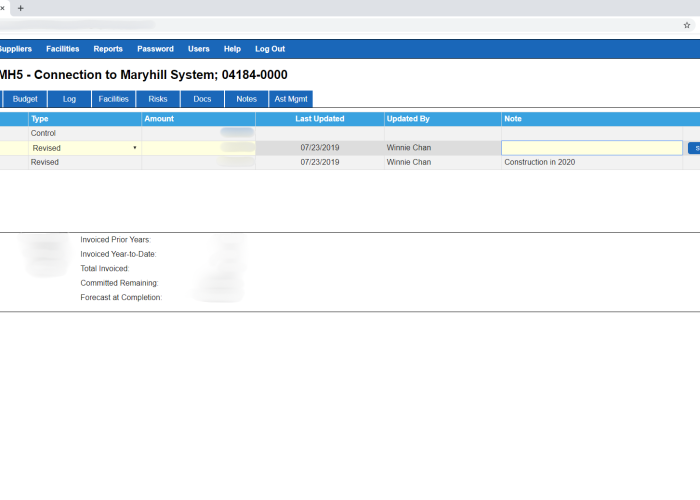Open a new browser tab with the plus button
Screen dimensions: 700x500
coord(21,8)
